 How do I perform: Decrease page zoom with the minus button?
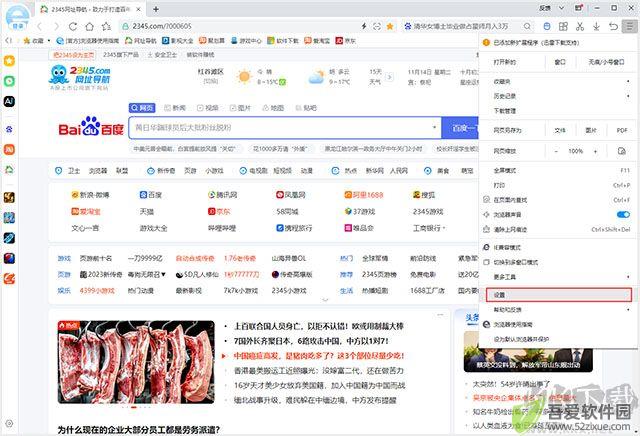point(556,151)
